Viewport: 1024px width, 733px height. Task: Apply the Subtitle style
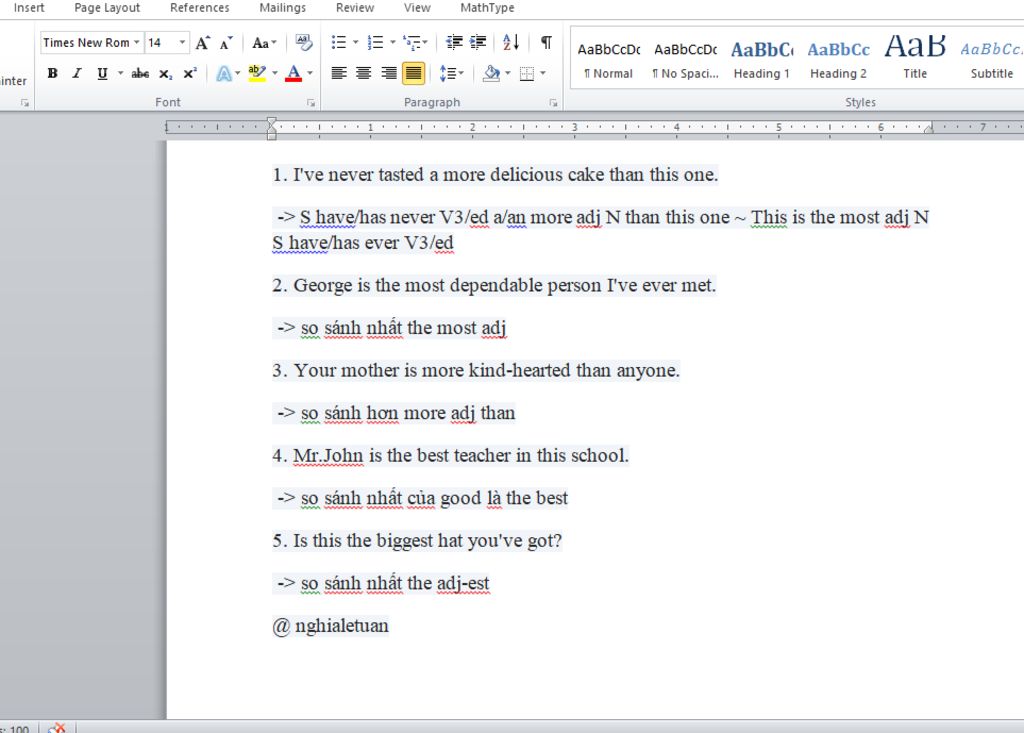pos(991,59)
